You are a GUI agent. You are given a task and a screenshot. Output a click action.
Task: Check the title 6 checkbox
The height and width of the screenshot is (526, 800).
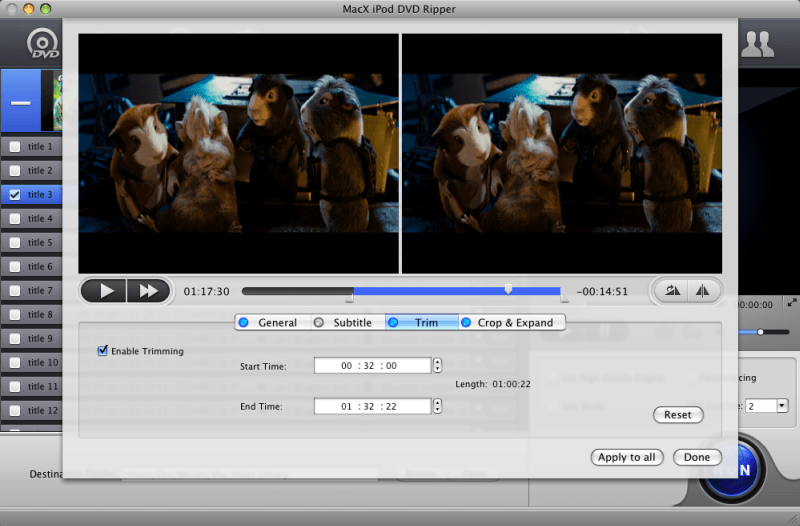click(15, 266)
